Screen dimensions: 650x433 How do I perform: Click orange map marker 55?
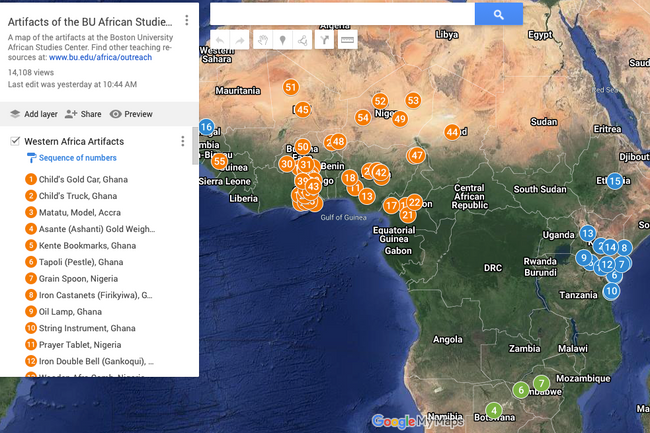[220, 161]
